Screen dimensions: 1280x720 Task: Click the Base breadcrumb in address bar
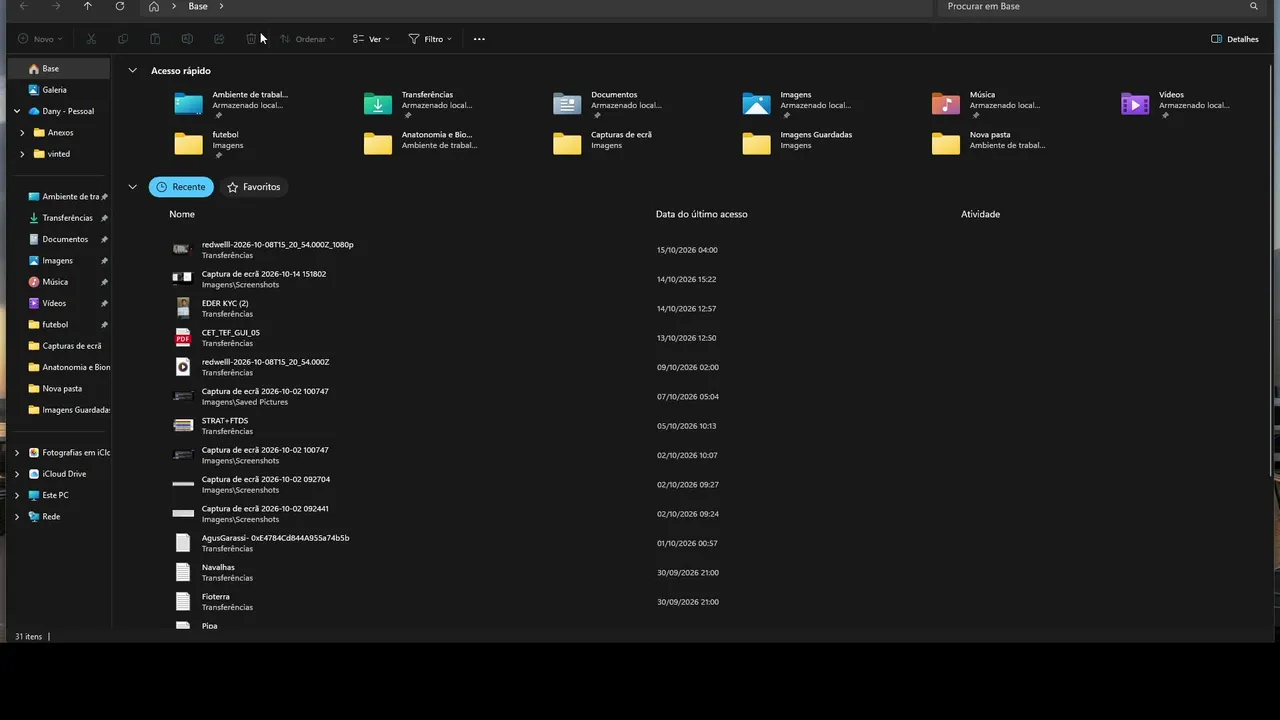coord(198,6)
